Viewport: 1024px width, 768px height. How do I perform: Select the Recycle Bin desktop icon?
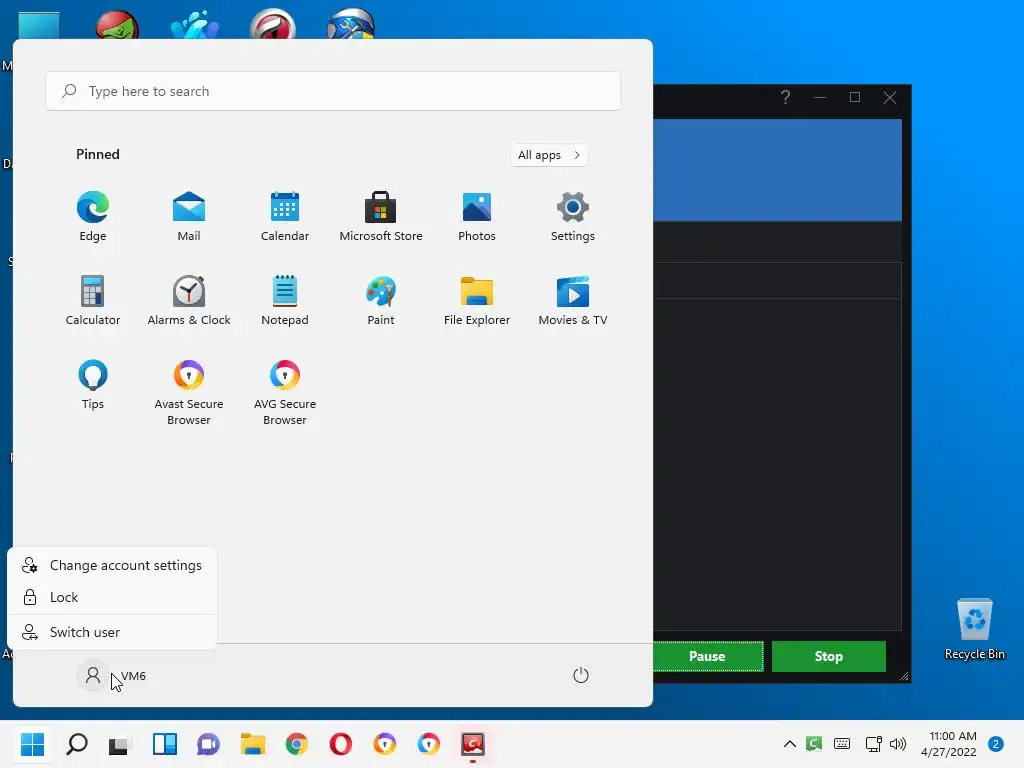click(x=974, y=628)
